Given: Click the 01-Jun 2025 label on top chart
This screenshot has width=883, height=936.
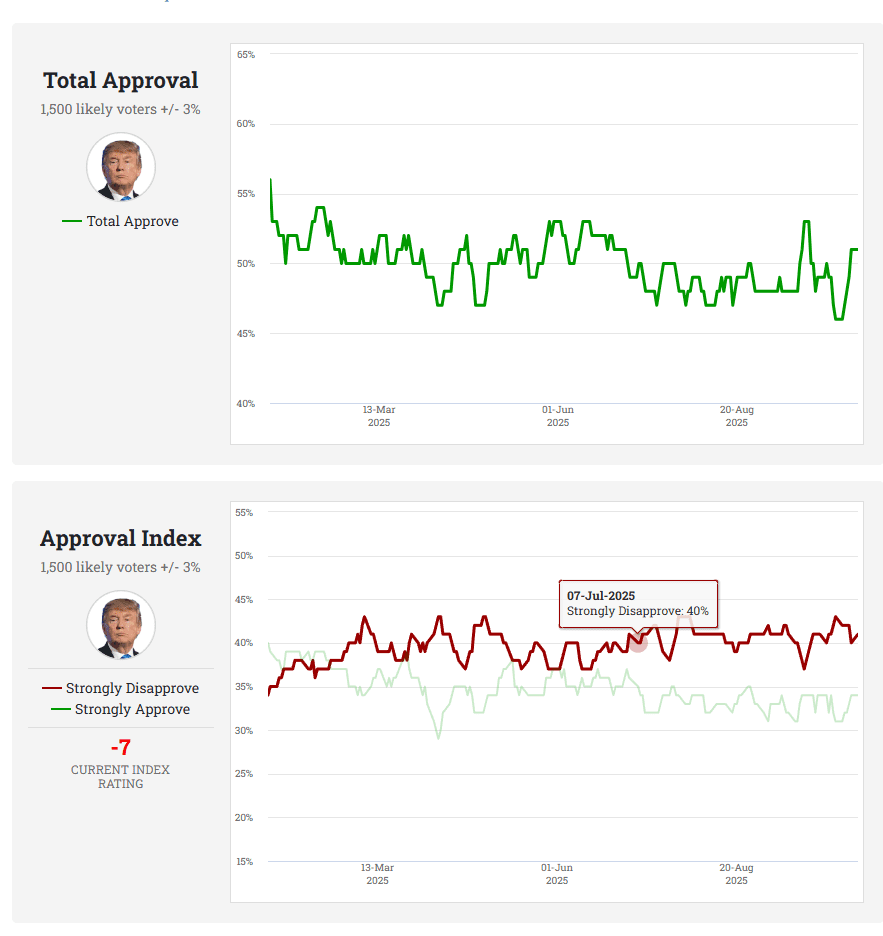Looking at the screenshot, I should point(558,416).
